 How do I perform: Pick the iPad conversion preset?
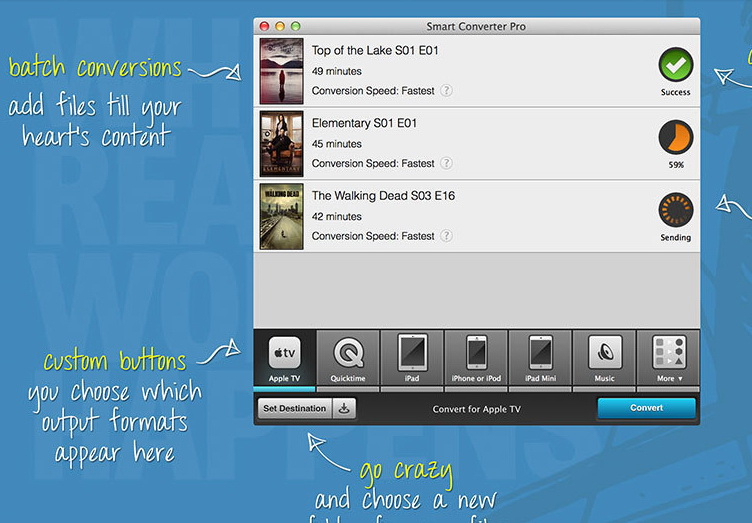412,360
